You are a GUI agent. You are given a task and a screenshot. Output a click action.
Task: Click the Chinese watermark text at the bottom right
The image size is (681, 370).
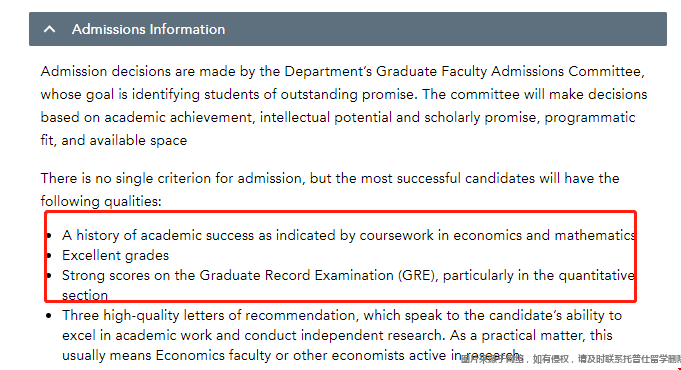(571, 359)
